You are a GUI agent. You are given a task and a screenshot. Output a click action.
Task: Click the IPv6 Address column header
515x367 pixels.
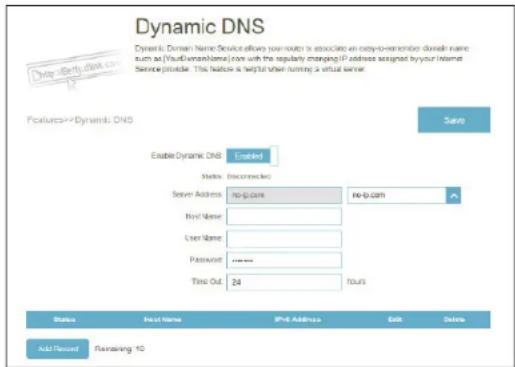(x=298, y=320)
